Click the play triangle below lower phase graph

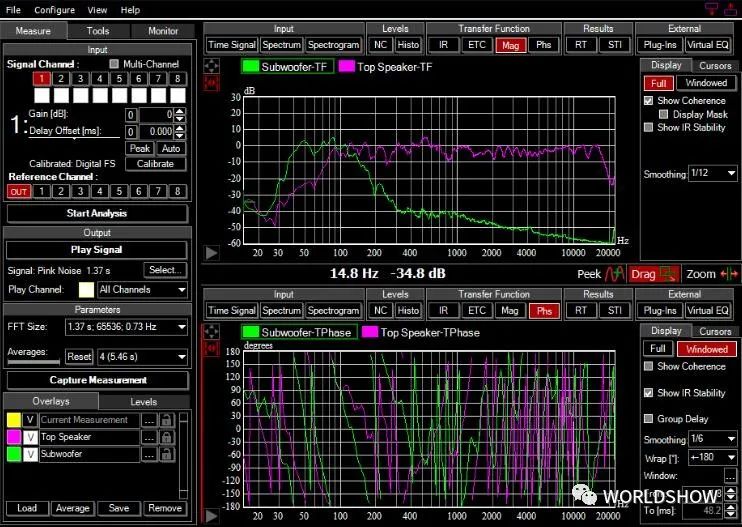[212, 516]
